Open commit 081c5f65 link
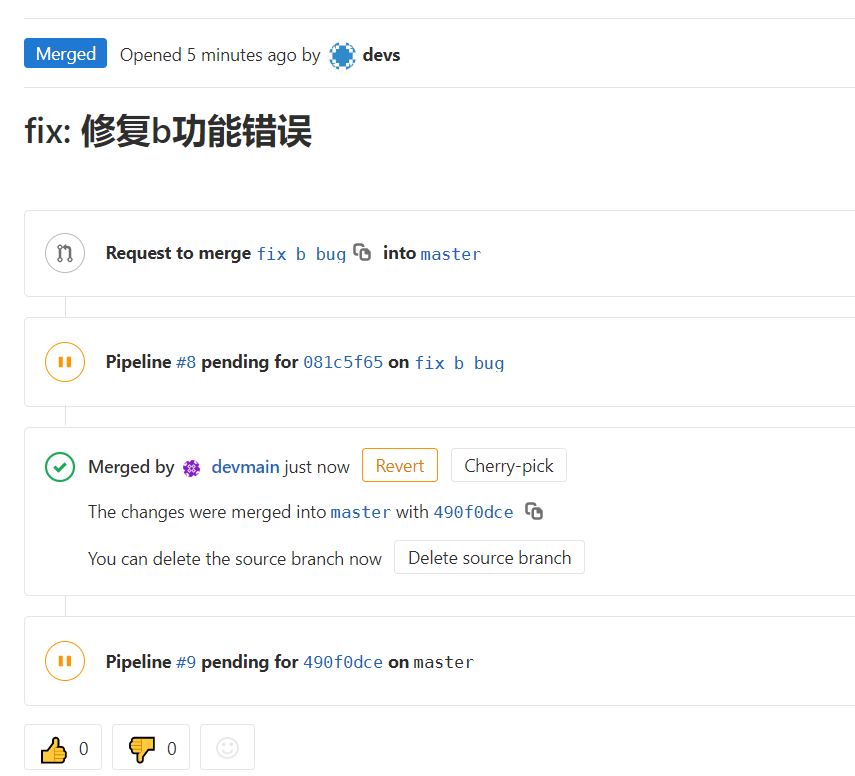This screenshot has width=855, height=776. 343,362
